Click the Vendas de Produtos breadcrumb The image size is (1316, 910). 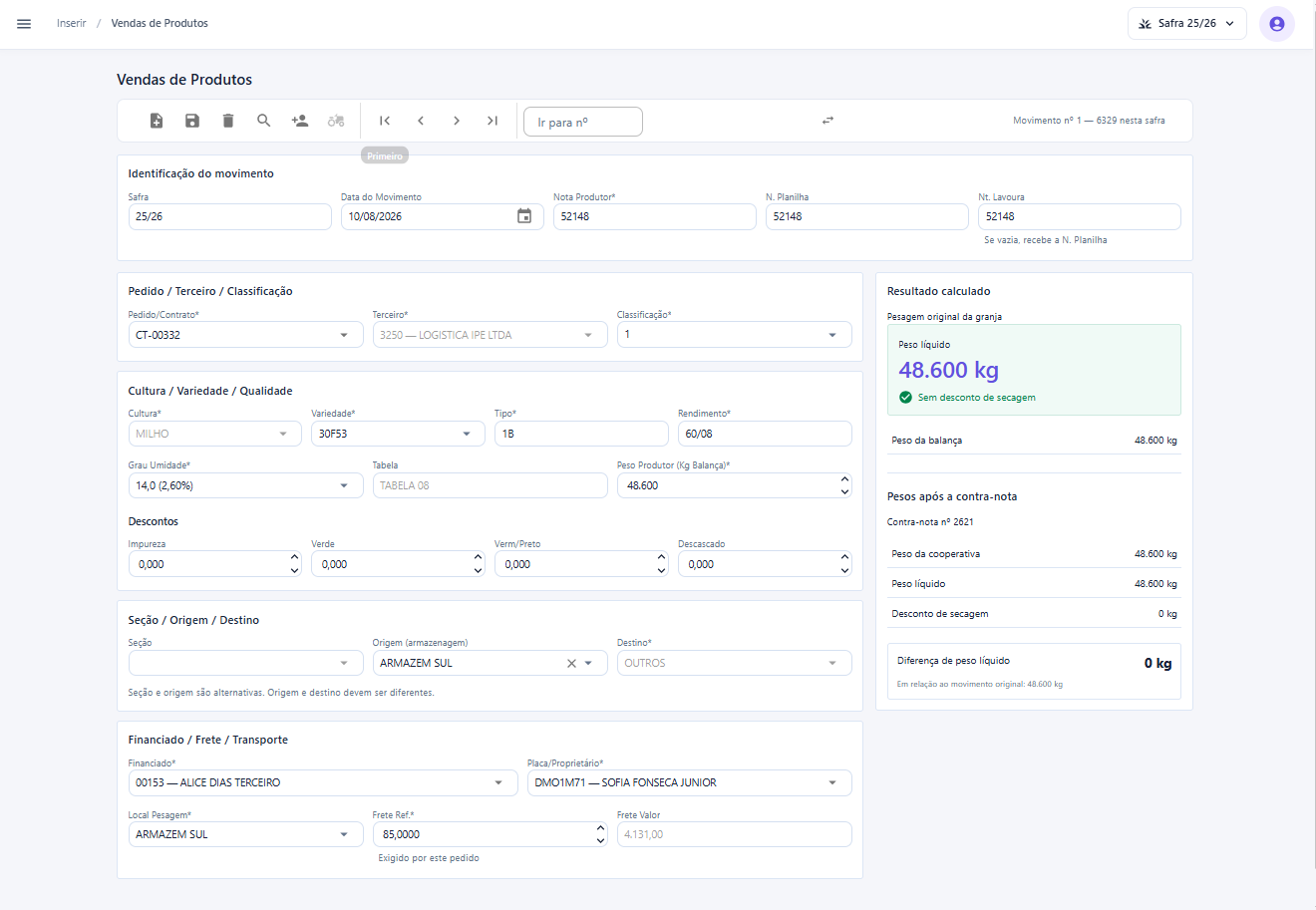pos(160,23)
